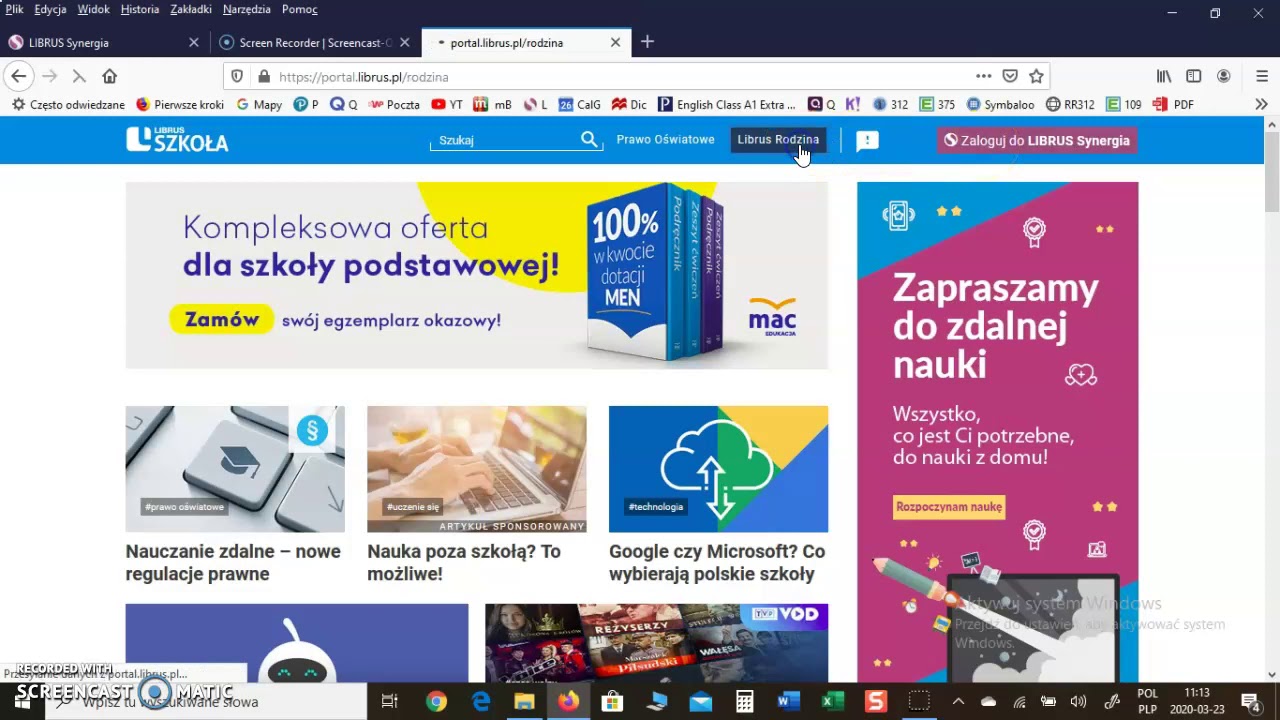Viewport: 1280px width, 720px height.
Task: Stop loading the page with X button
Action: pos(79,76)
